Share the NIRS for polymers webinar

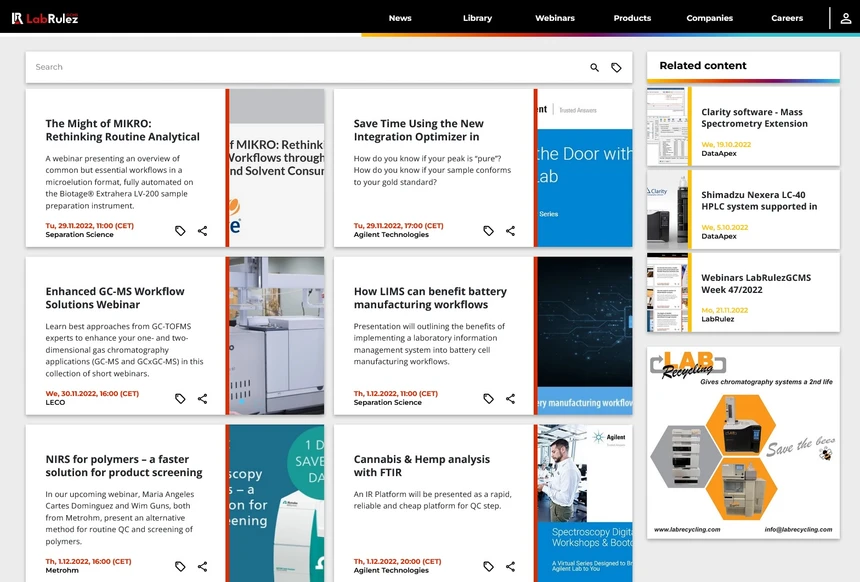[x=202, y=567]
